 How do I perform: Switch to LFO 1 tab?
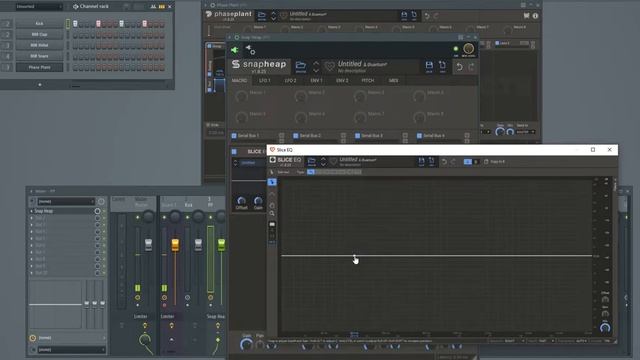pos(265,80)
